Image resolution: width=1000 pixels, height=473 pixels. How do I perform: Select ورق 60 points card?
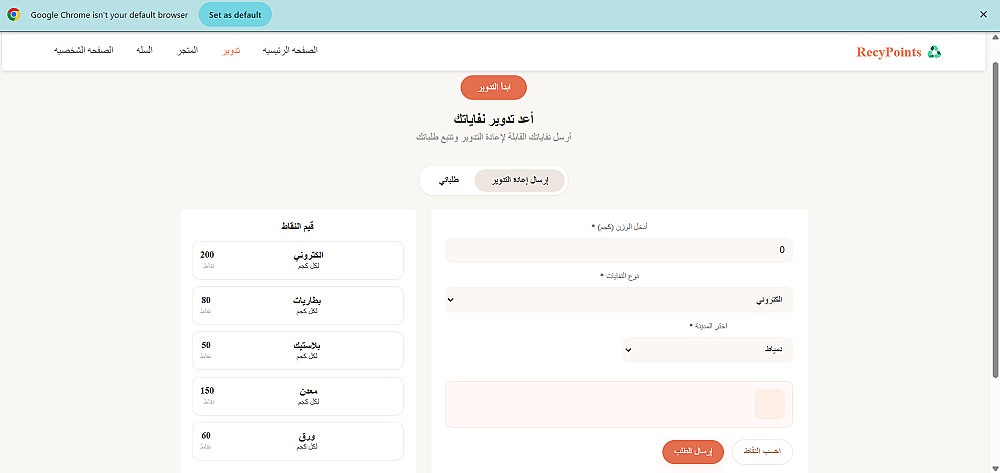(298, 441)
